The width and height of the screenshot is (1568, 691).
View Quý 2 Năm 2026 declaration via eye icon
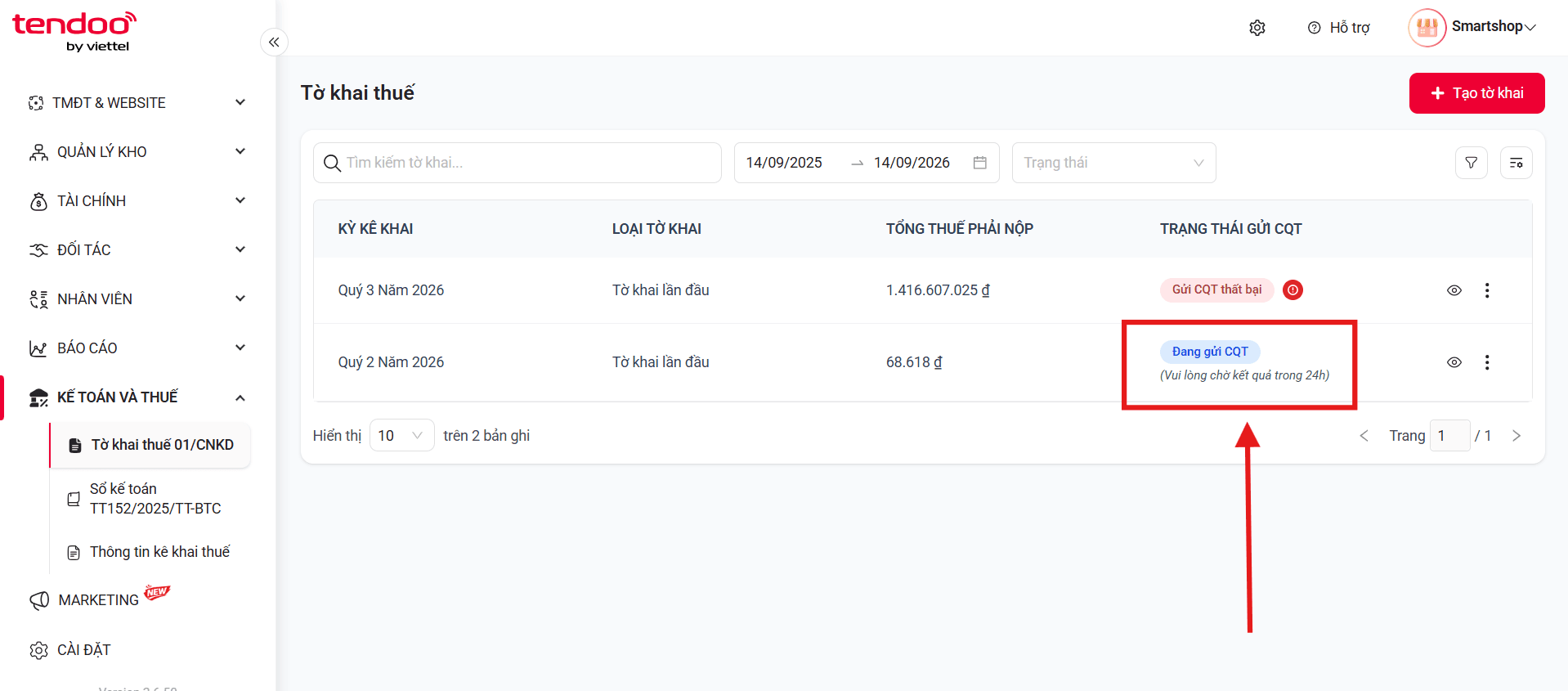click(1454, 362)
